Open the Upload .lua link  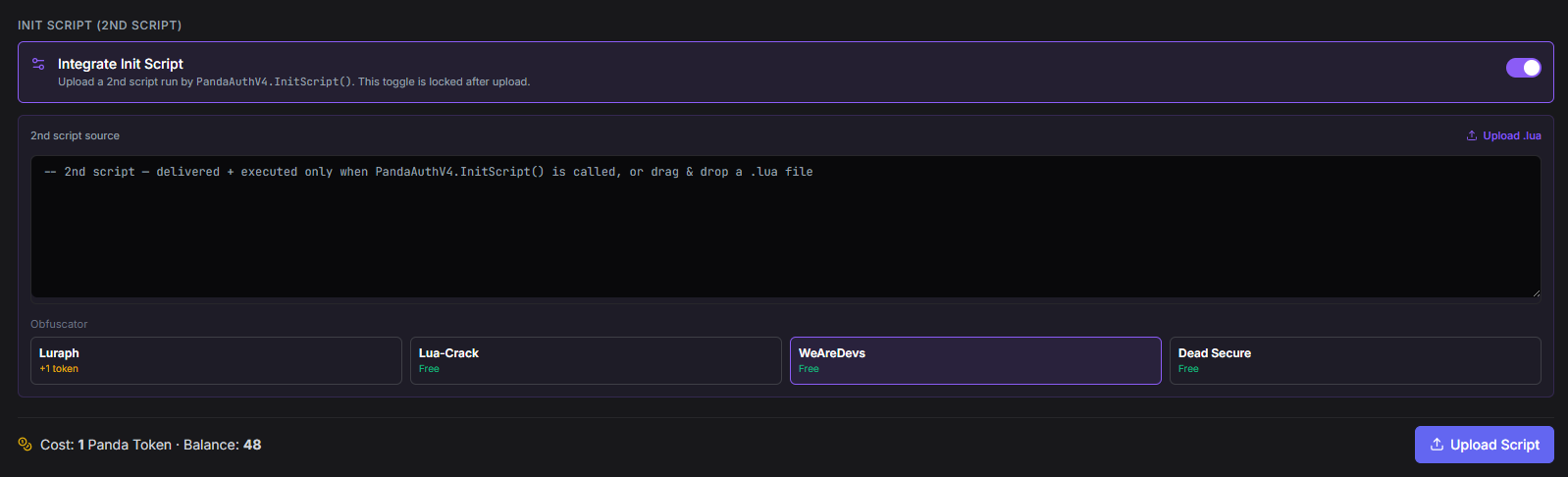pyautogui.click(x=1503, y=135)
